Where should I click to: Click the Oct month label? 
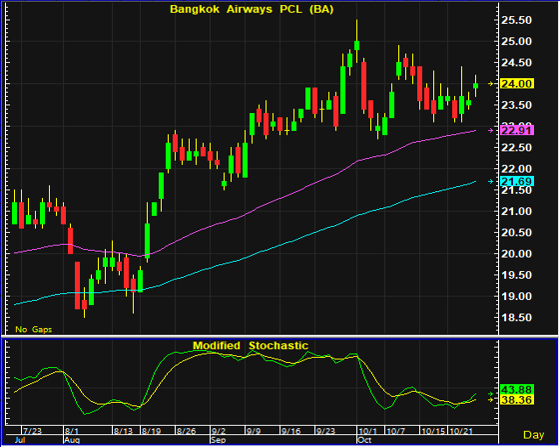point(365,440)
